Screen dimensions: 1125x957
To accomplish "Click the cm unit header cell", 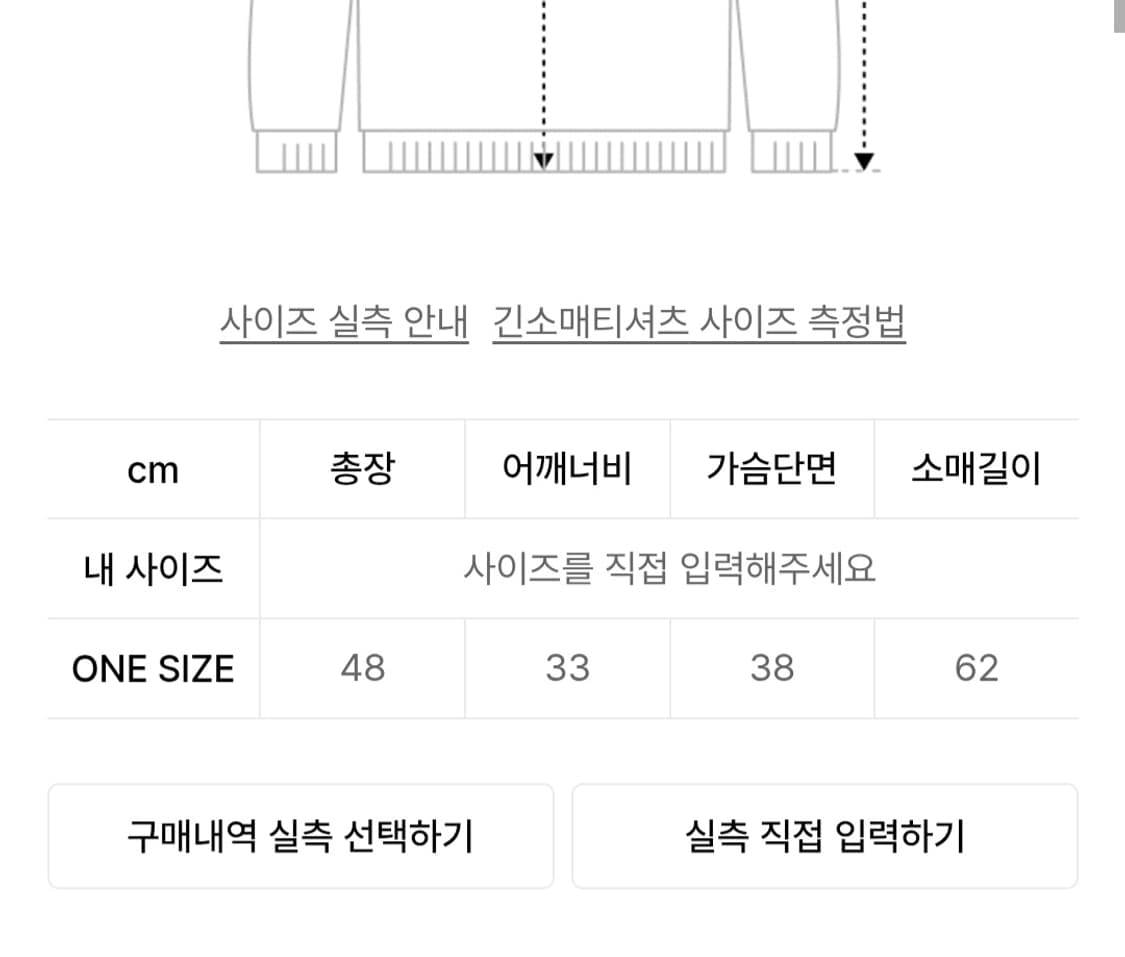I will click(x=154, y=468).
